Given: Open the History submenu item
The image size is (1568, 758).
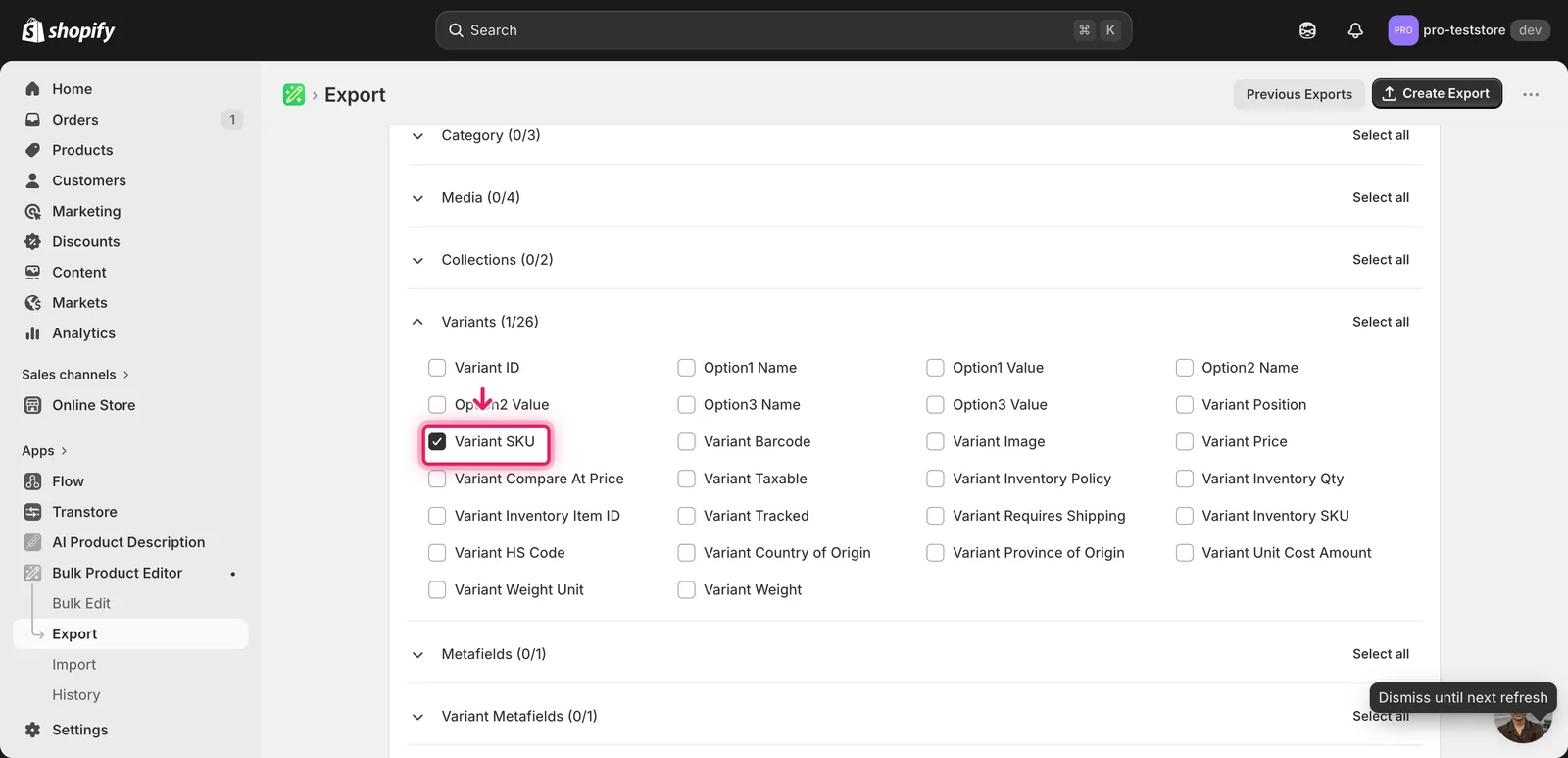Looking at the screenshot, I should coord(76,694).
